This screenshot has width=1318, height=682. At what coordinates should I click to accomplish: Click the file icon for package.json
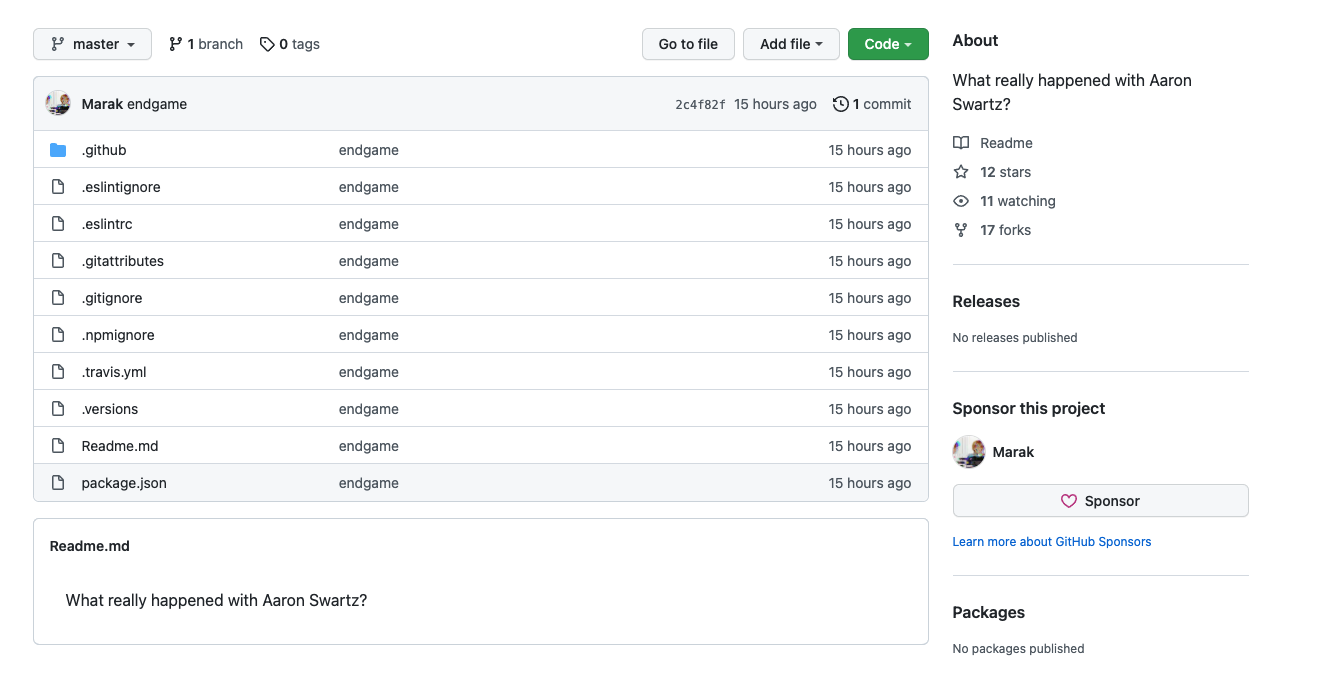click(x=58, y=483)
